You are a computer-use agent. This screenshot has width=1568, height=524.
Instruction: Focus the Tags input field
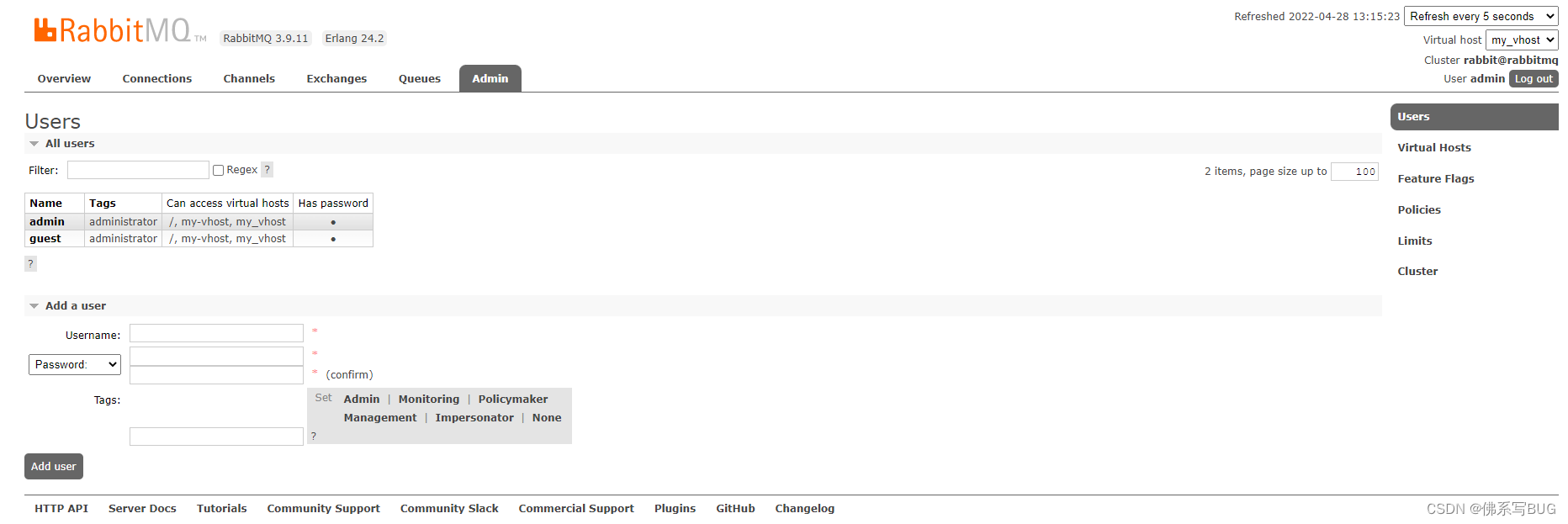coord(216,436)
